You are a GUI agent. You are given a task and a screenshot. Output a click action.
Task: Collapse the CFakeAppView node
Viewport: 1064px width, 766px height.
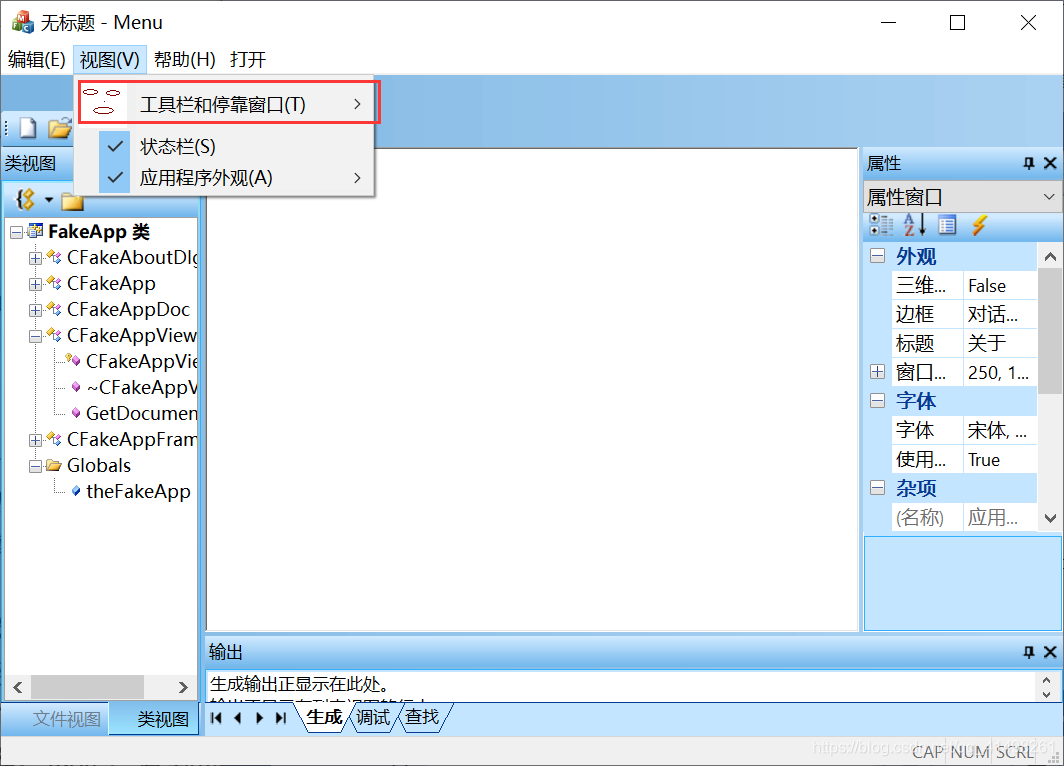coord(35,337)
